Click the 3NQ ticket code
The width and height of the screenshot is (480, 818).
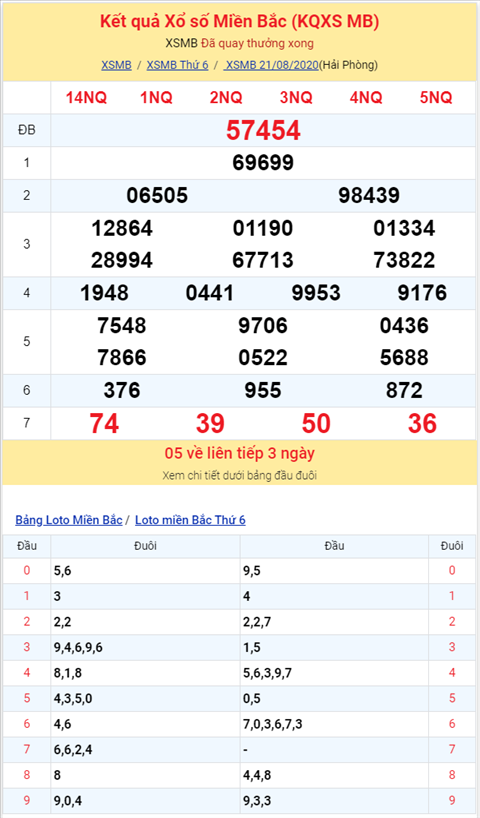(x=296, y=98)
